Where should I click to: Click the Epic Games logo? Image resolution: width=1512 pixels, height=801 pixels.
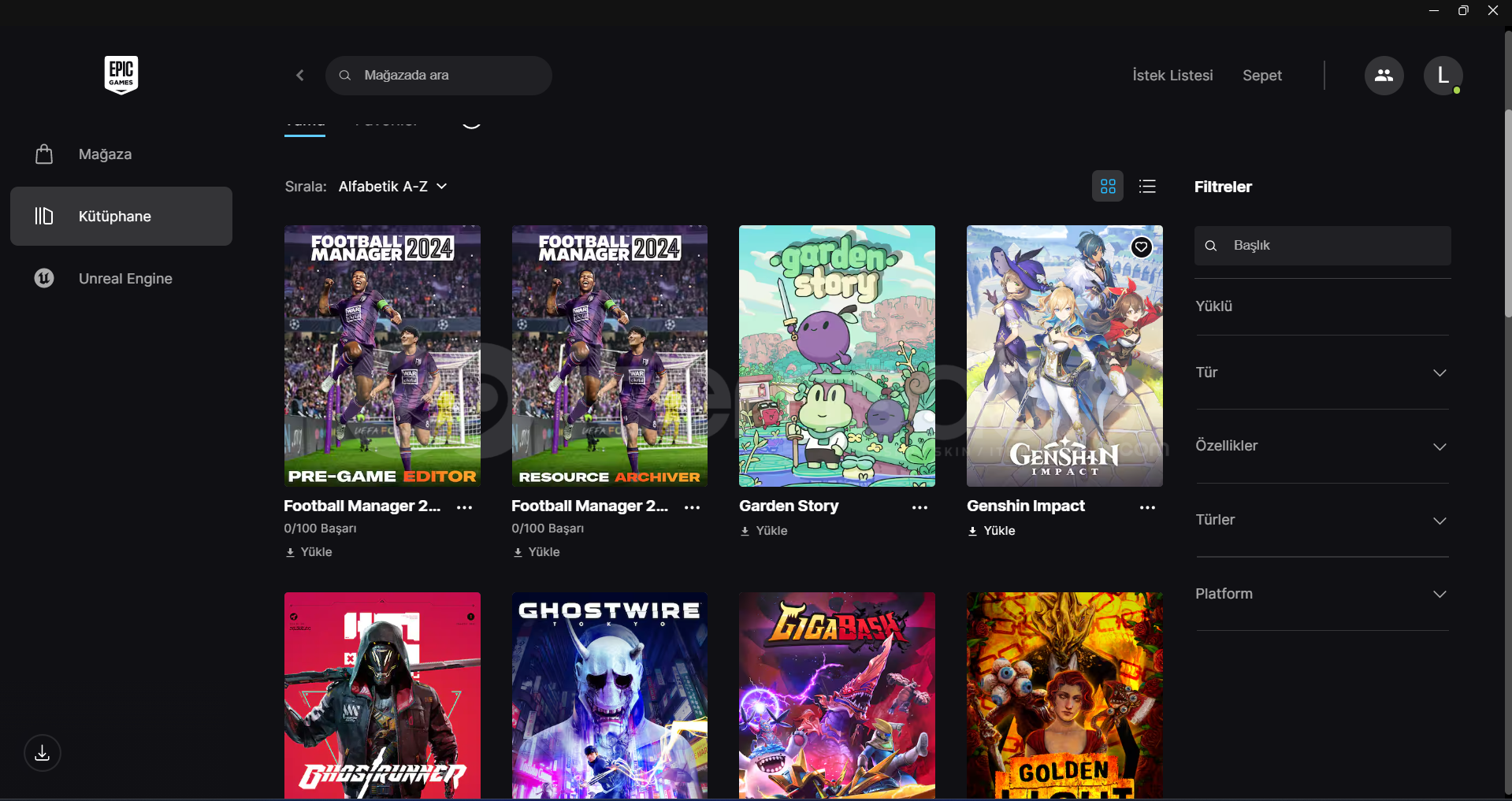pos(121,75)
